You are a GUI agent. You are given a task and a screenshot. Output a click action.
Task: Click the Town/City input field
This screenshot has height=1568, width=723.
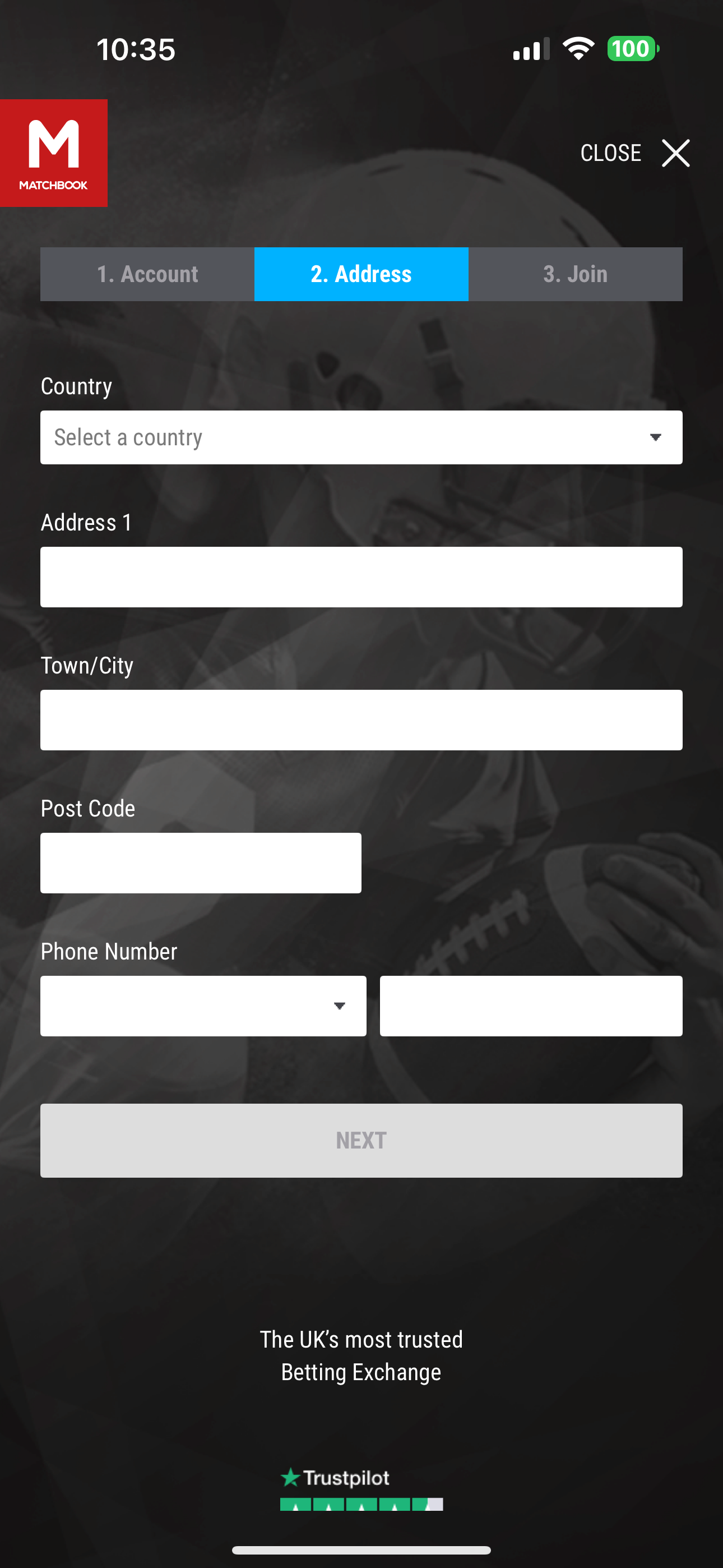click(361, 720)
